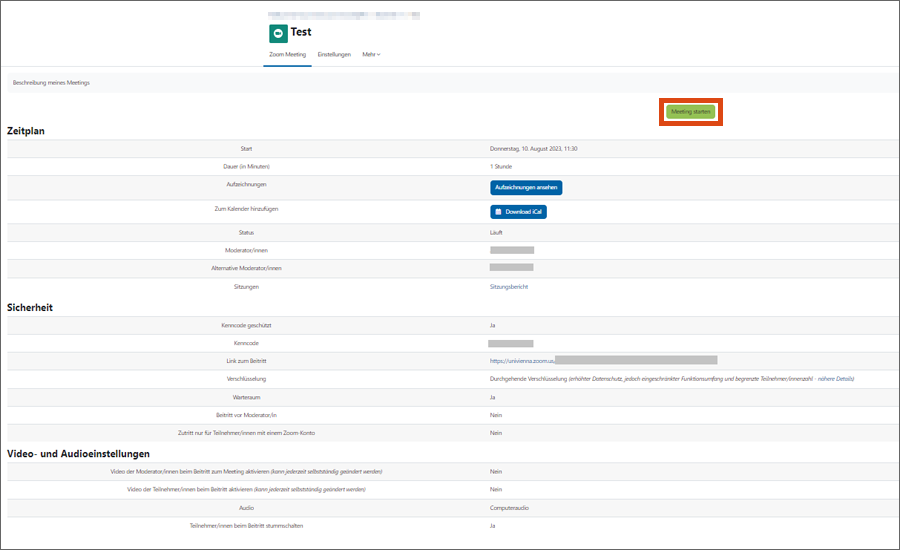This screenshot has width=900, height=550.
Task: Open the Sitzungsbericht link
Action: coord(509,286)
